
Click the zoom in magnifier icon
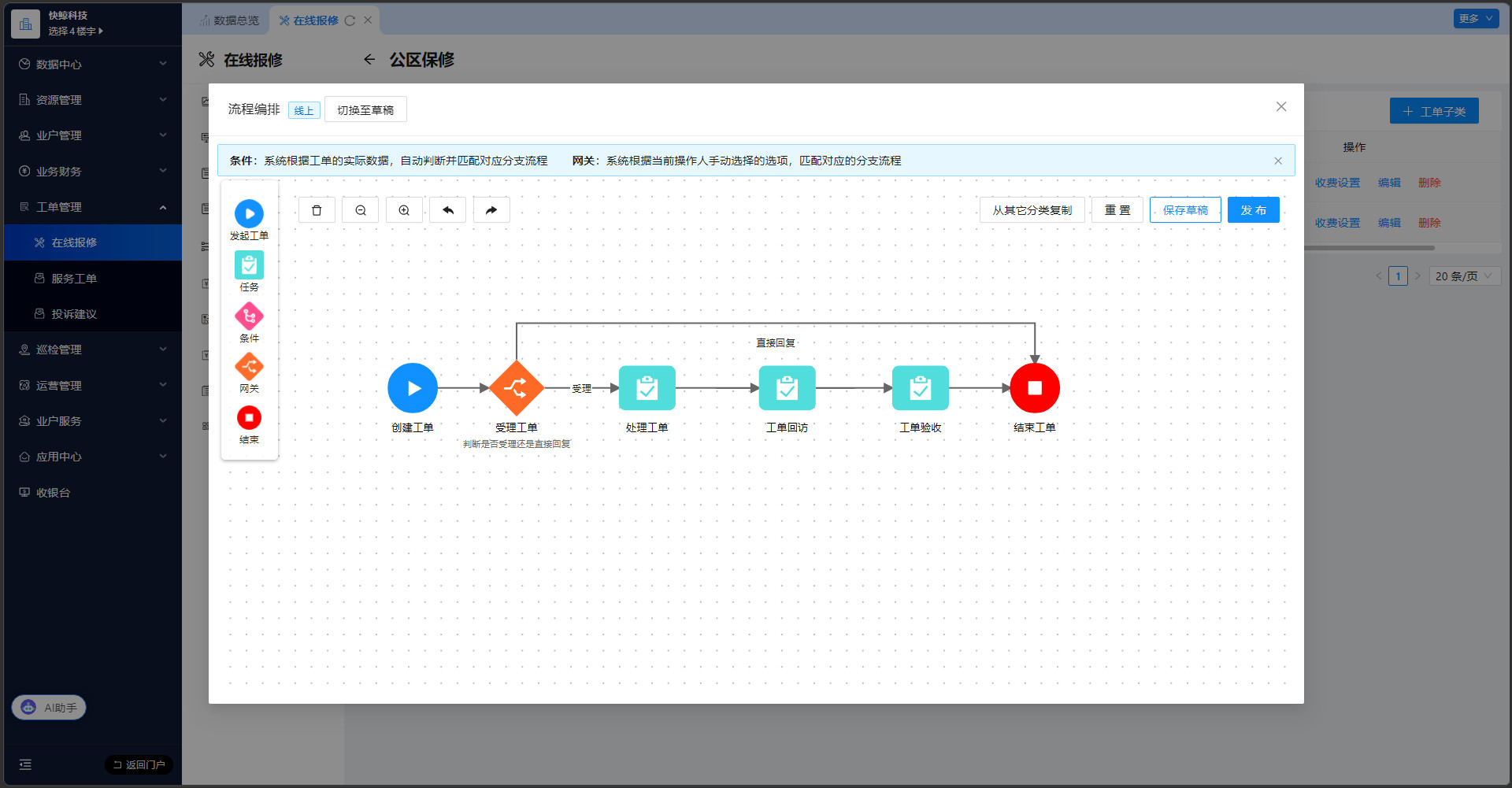[404, 210]
